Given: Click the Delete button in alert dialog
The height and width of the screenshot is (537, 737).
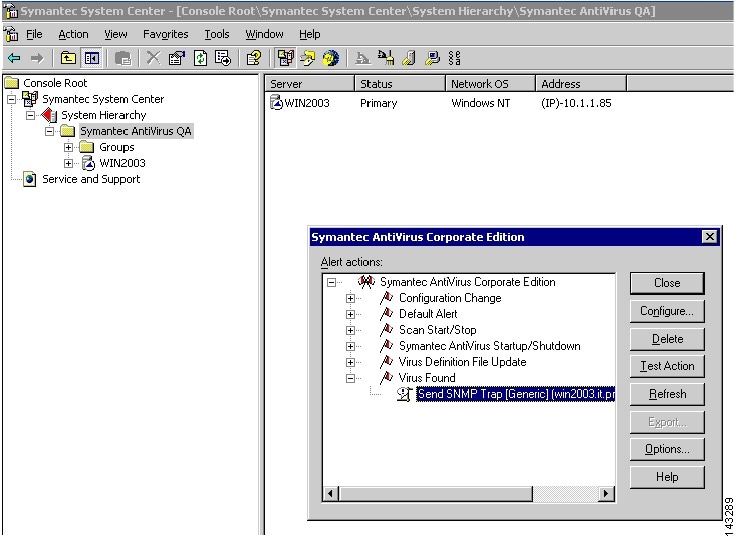Looking at the screenshot, I should click(x=667, y=339).
